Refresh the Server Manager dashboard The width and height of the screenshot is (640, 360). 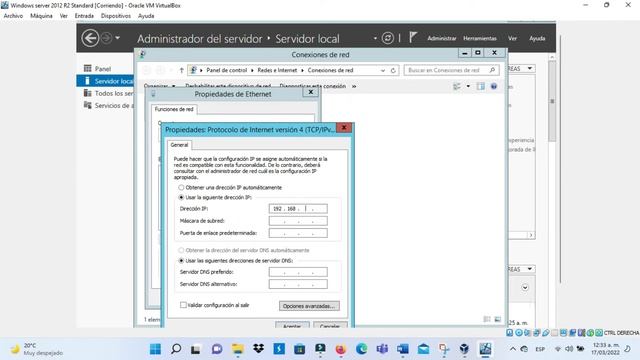click(387, 38)
